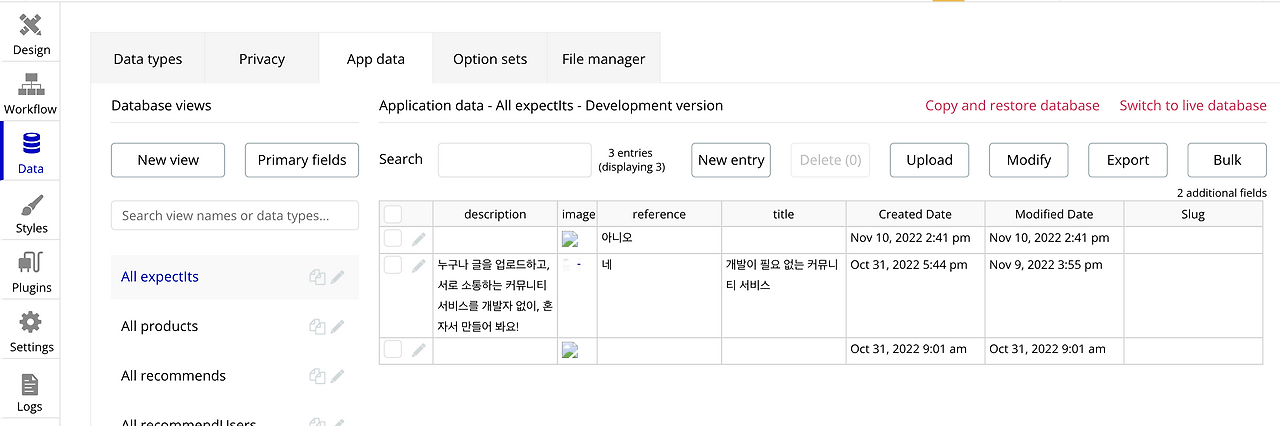Check the first row's checkbox
Viewport: 1280px width, 426px height.
(x=393, y=238)
